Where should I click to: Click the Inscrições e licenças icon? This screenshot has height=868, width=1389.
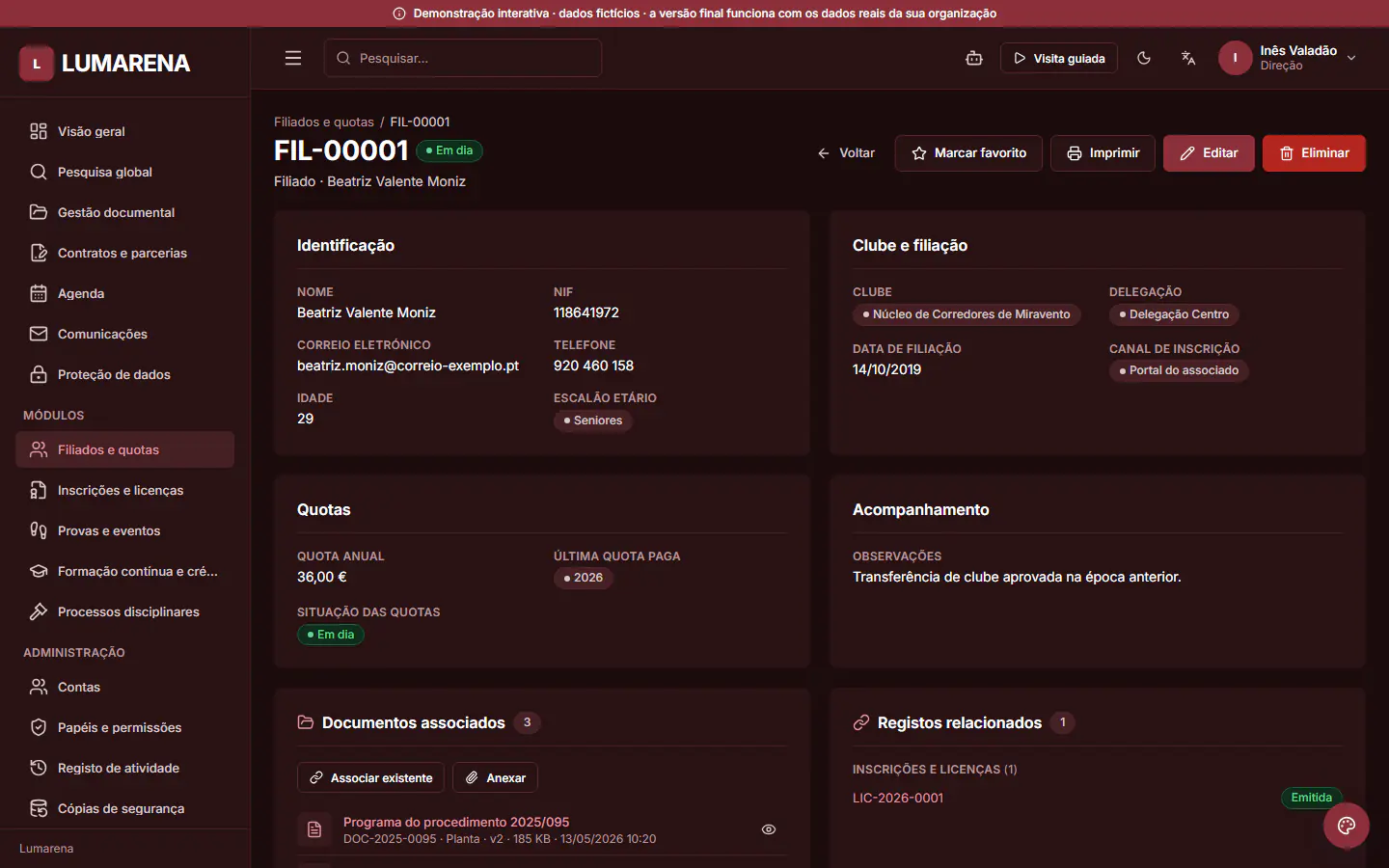(39, 490)
